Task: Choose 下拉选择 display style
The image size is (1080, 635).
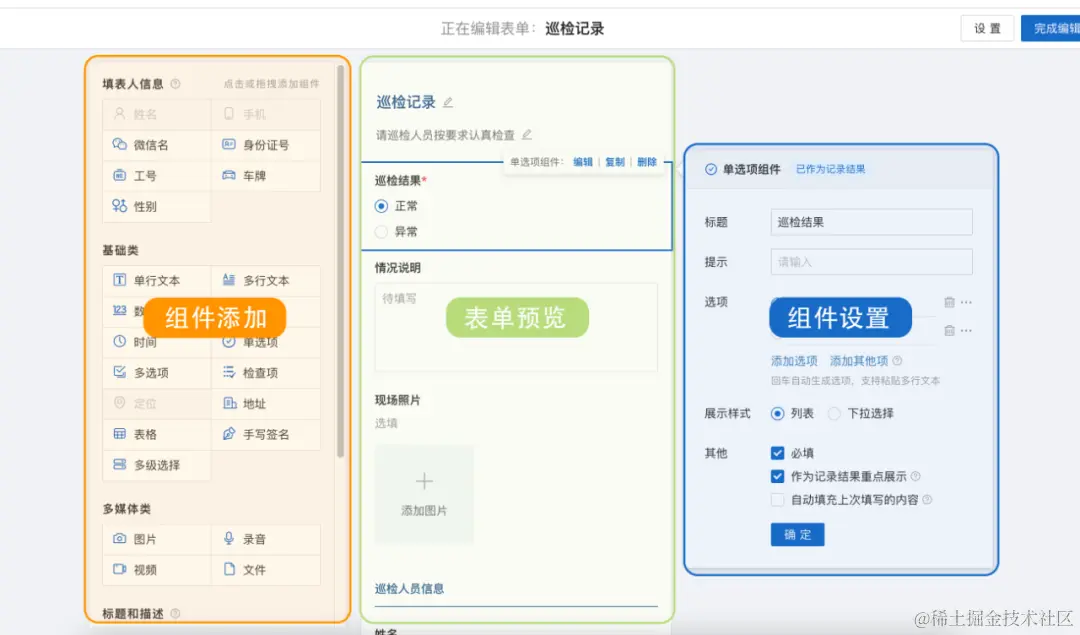Action: [834, 413]
